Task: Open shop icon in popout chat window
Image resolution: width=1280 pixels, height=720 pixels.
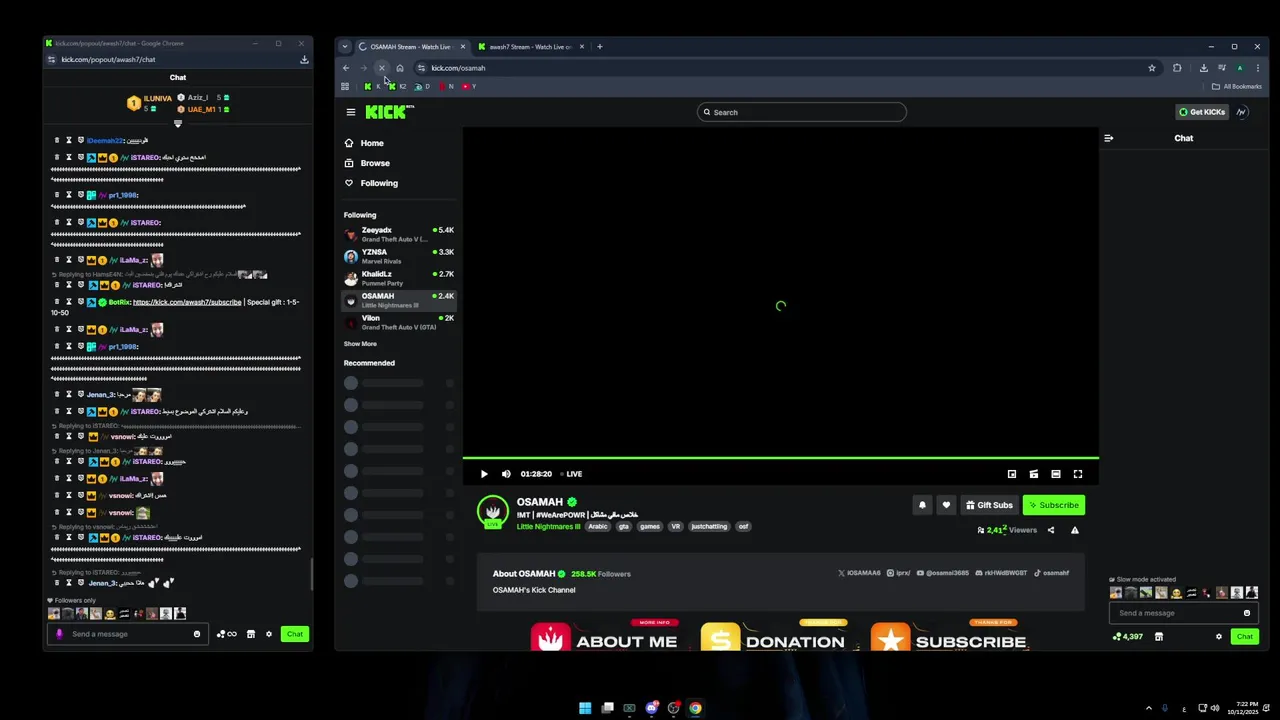Action: (x=251, y=634)
